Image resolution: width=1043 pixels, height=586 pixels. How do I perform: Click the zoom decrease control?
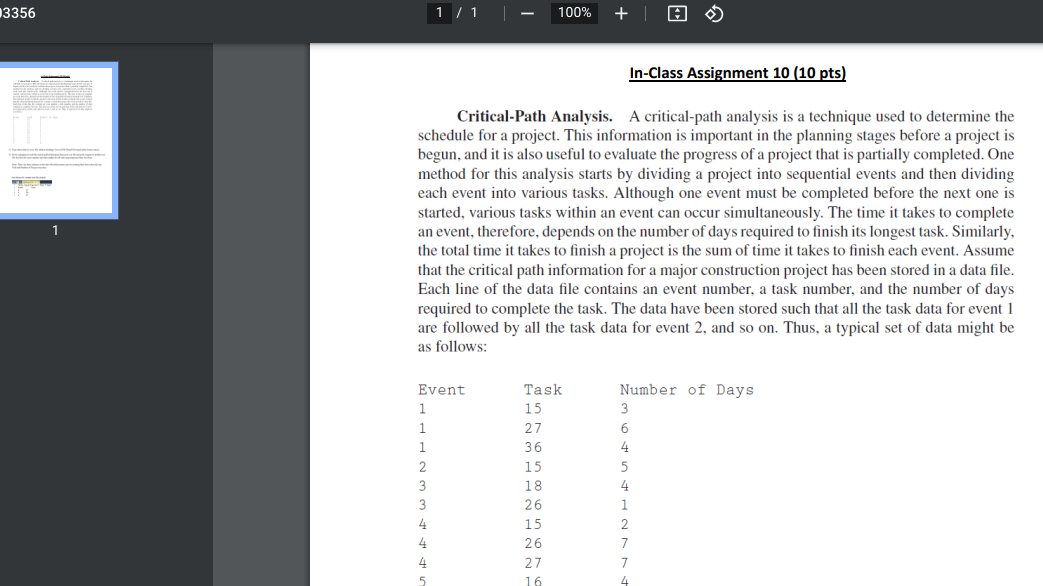[x=527, y=13]
